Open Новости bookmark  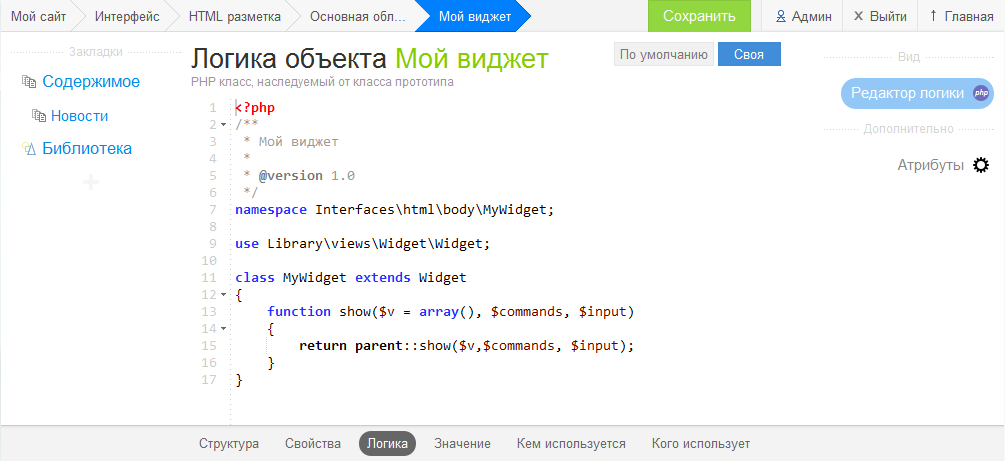point(79,116)
